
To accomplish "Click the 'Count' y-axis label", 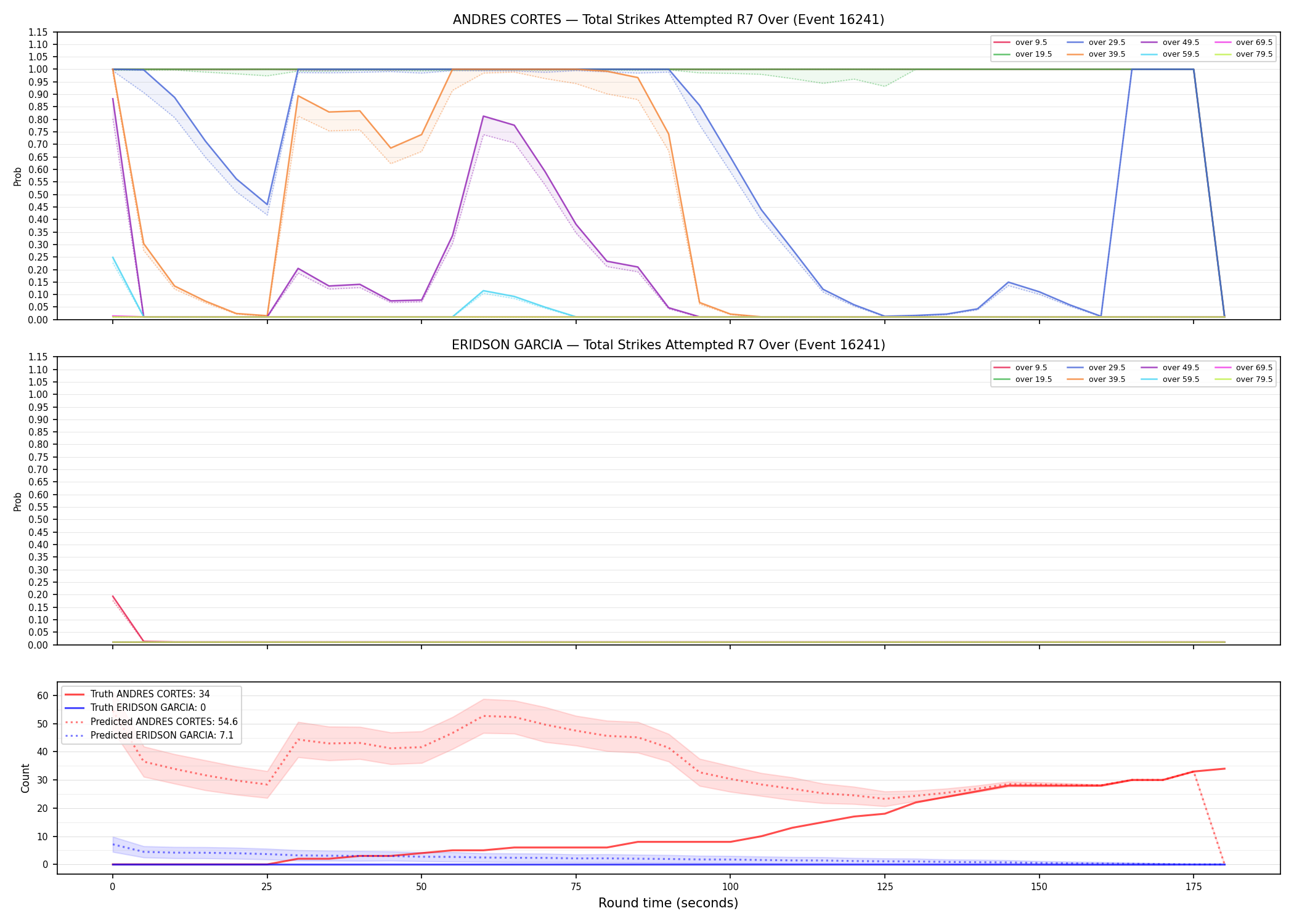I will [x=25, y=778].
